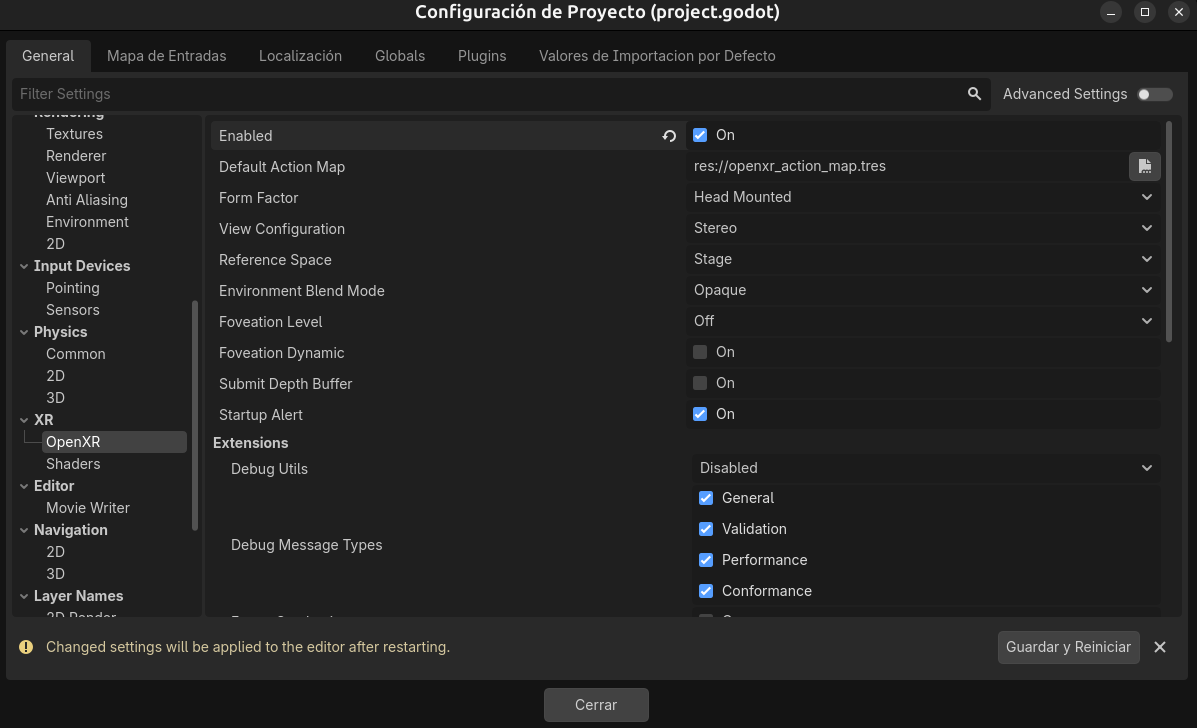Image resolution: width=1197 pixels, height=728 pixels.
Task: Expand Debug Utils dropdown
Action: [924, 468]
